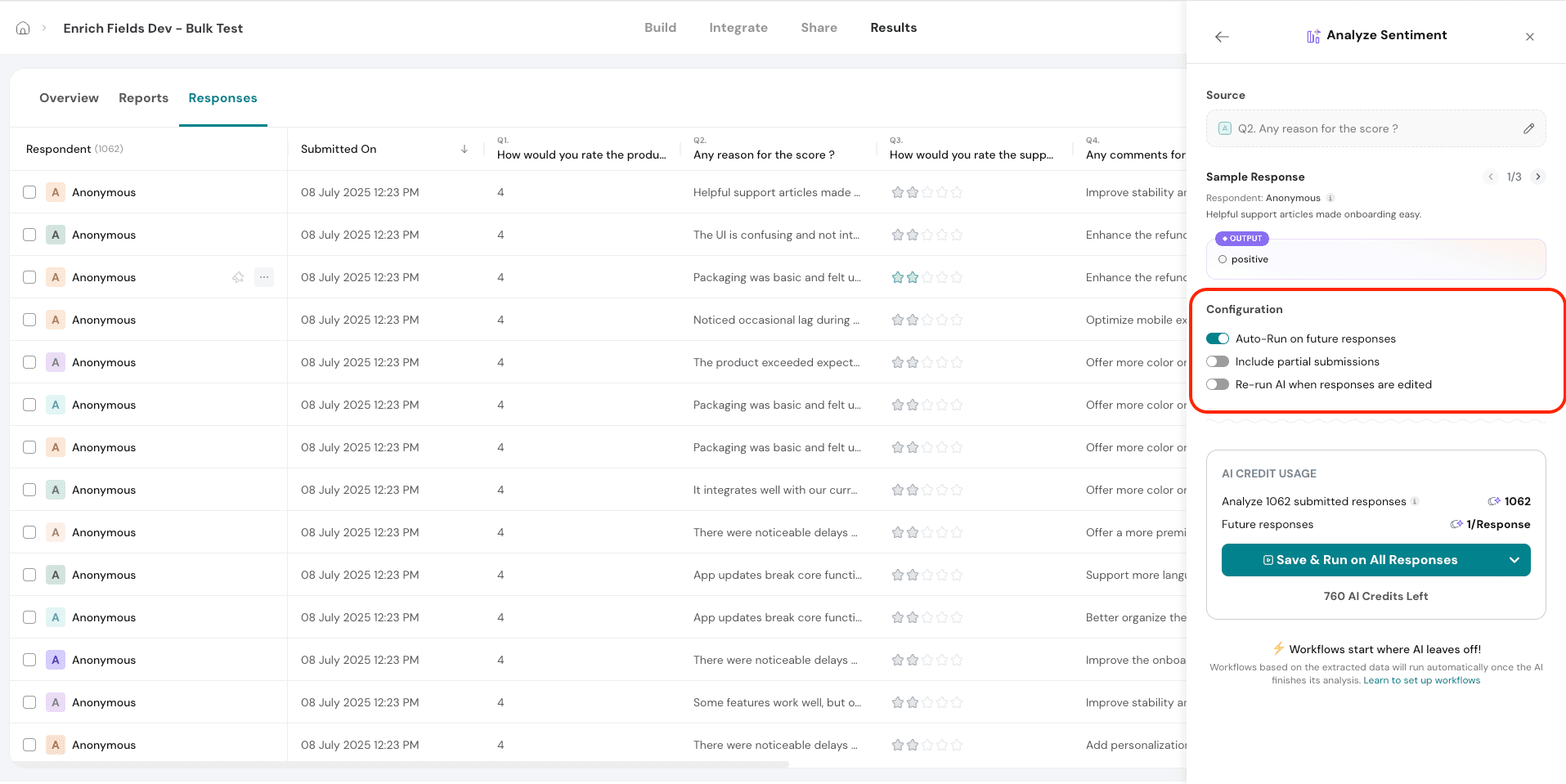
Task: Click info icon next to Respondent Anonymous
Action: (x=1330, y=198)
